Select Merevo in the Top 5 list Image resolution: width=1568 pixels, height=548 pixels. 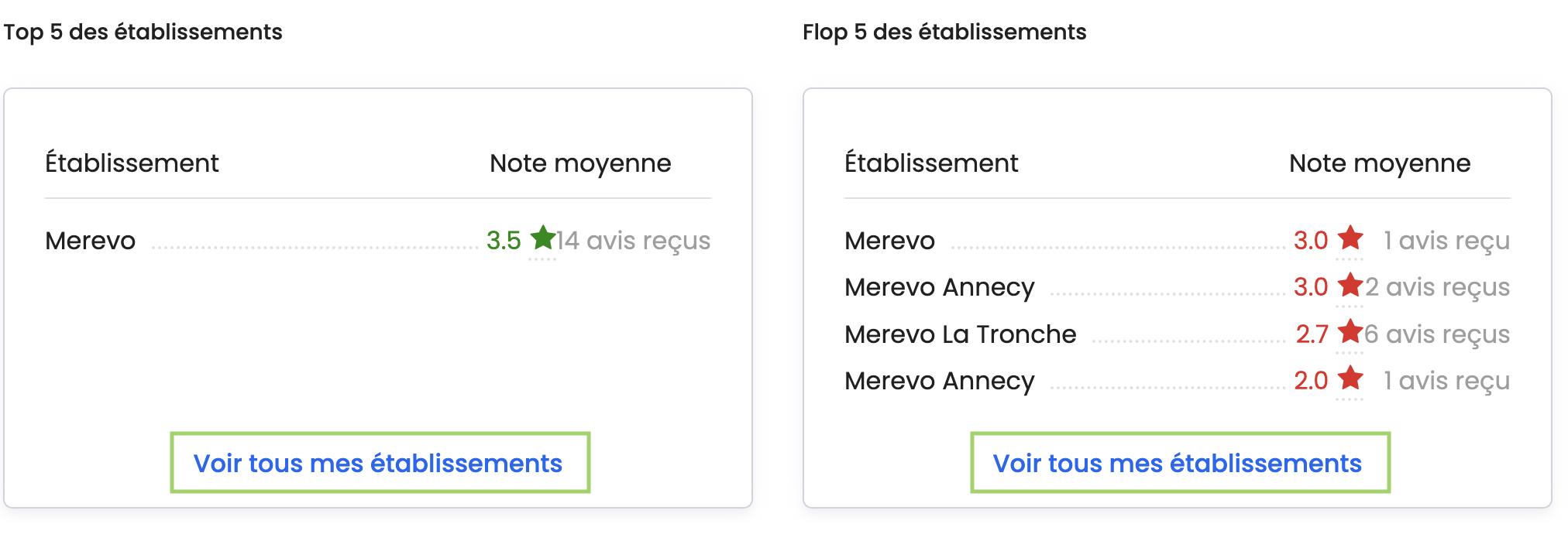point(90,241)
